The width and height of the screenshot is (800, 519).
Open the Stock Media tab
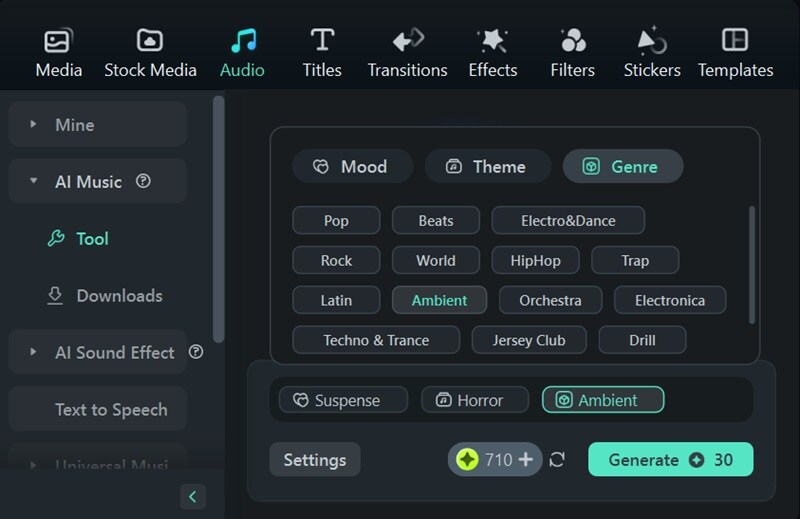tap(150, 53)
